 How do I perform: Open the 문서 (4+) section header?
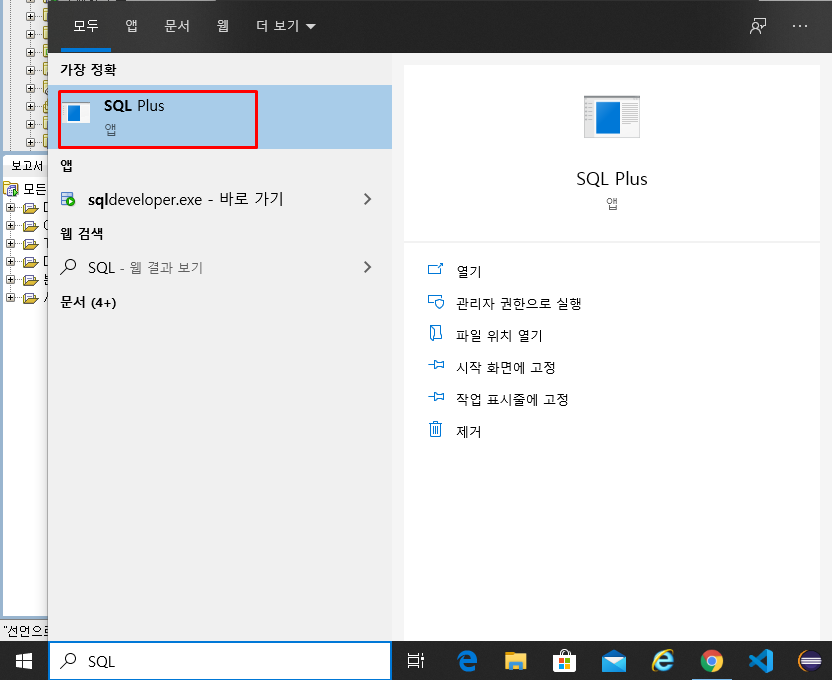pos(88,303)
